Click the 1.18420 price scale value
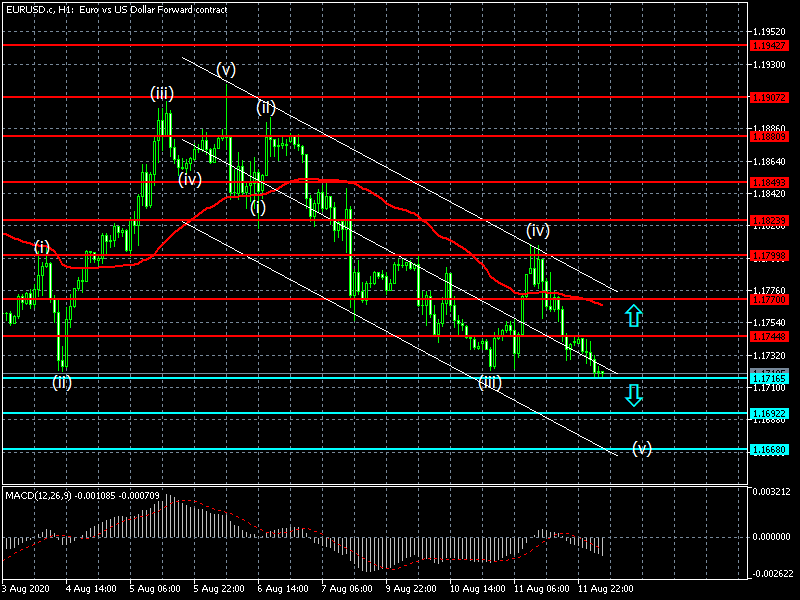800x600 pixels. click(769, 193)
